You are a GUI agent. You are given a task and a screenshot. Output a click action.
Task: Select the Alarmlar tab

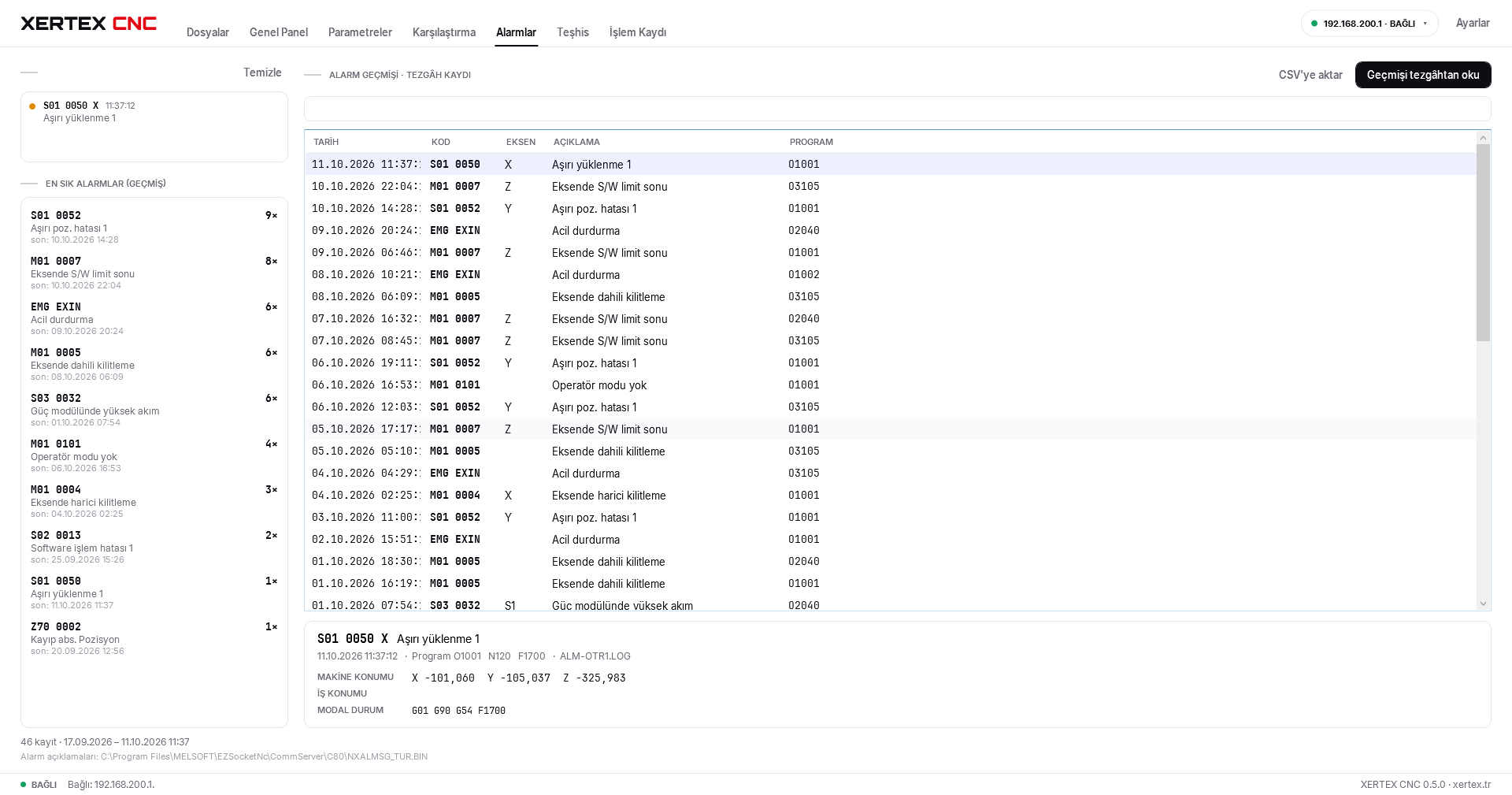coord(516,32)
